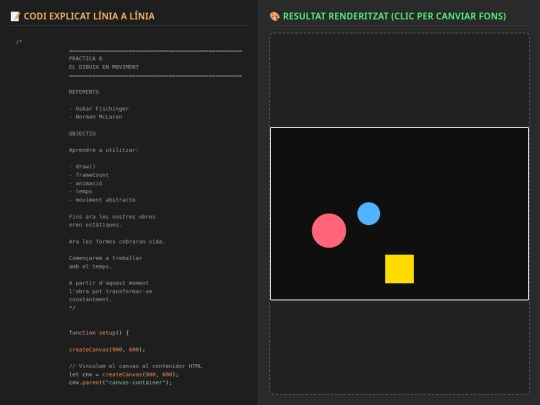Click the closing '*/' comment marker
Screen dimensions: 540x405
(72, 308)
